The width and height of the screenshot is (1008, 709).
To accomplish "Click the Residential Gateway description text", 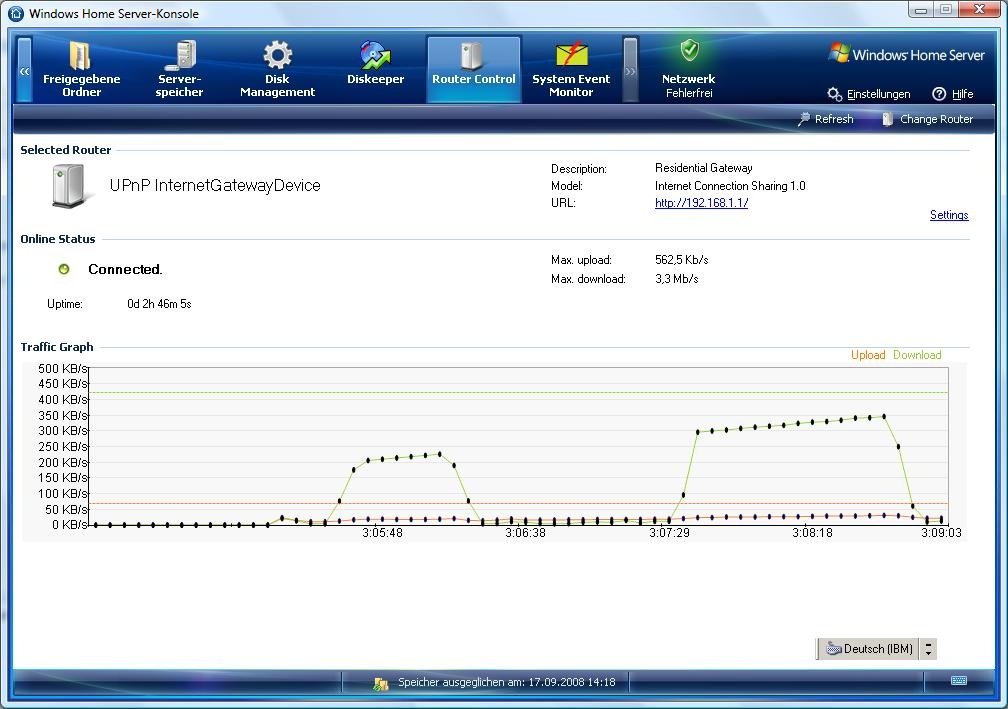I will click(x=703, y=168).
